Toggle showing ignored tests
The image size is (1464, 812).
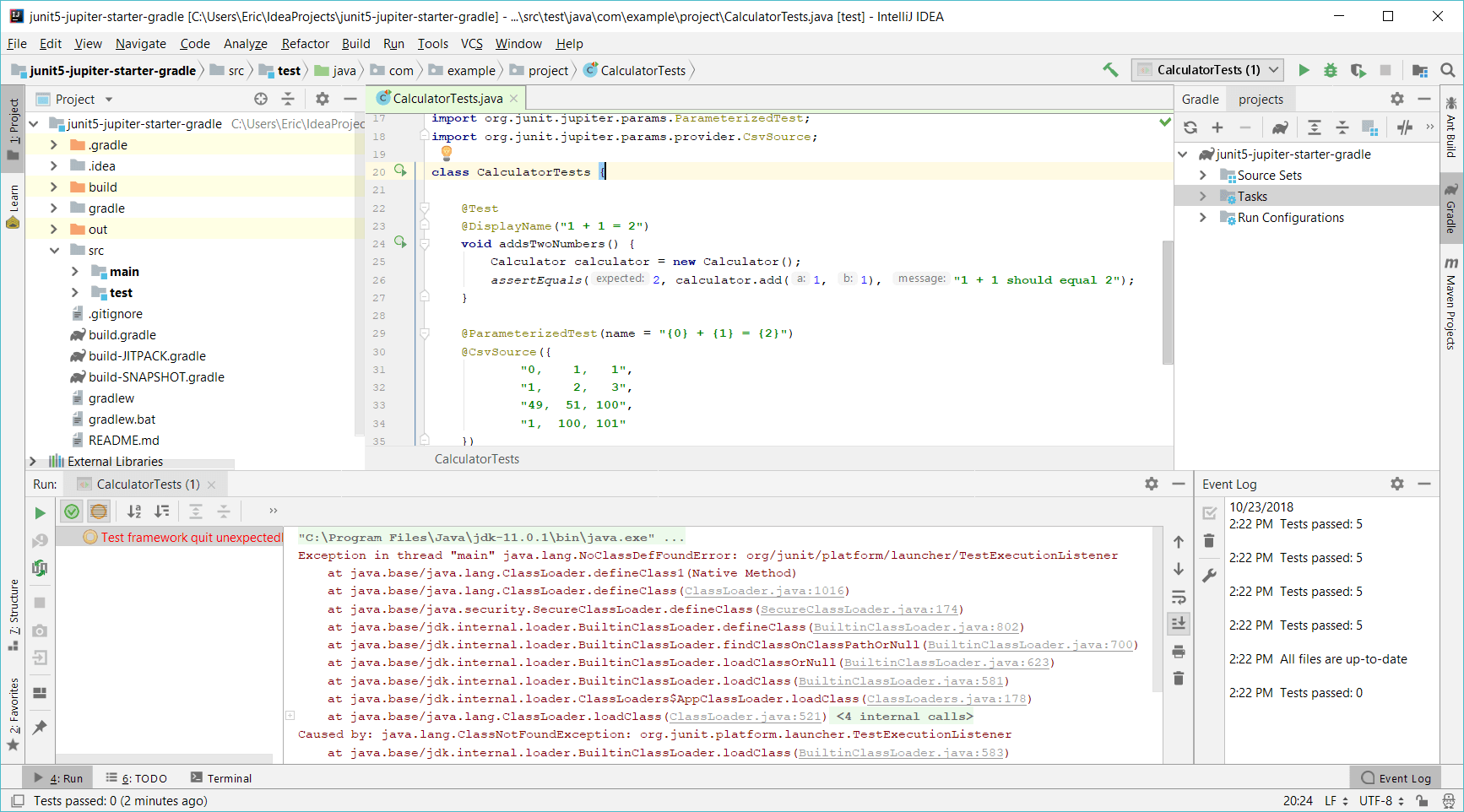point(99,511)
